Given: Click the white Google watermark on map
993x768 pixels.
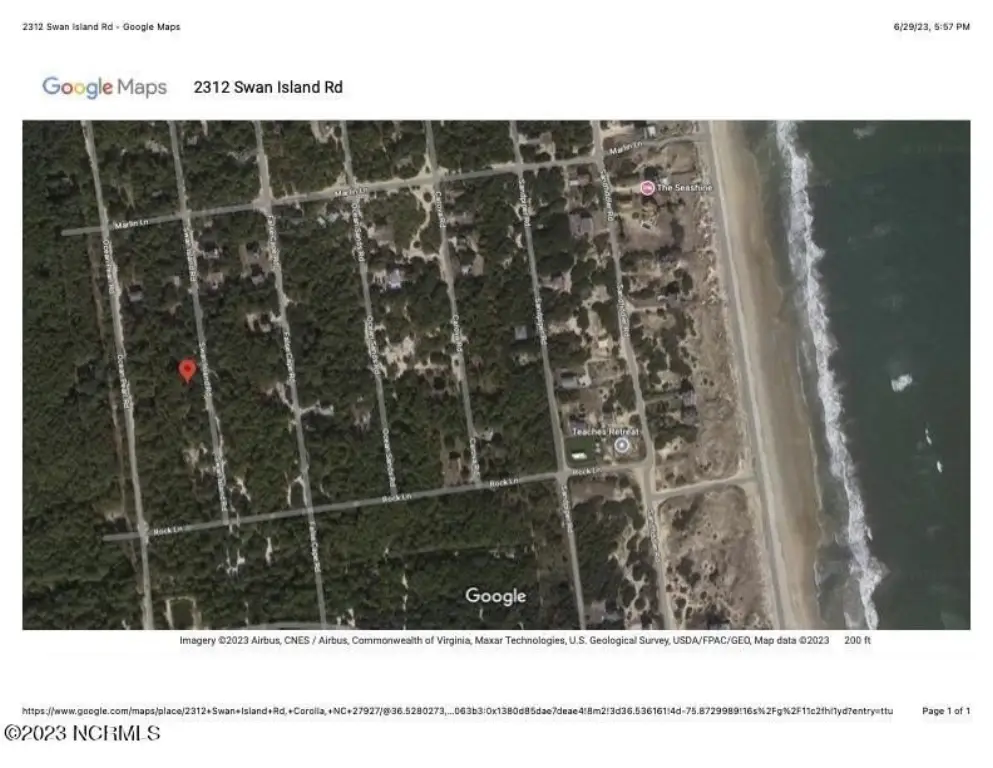Looking at the screenshot, I should pyautogui.click(x=496, y=596).
